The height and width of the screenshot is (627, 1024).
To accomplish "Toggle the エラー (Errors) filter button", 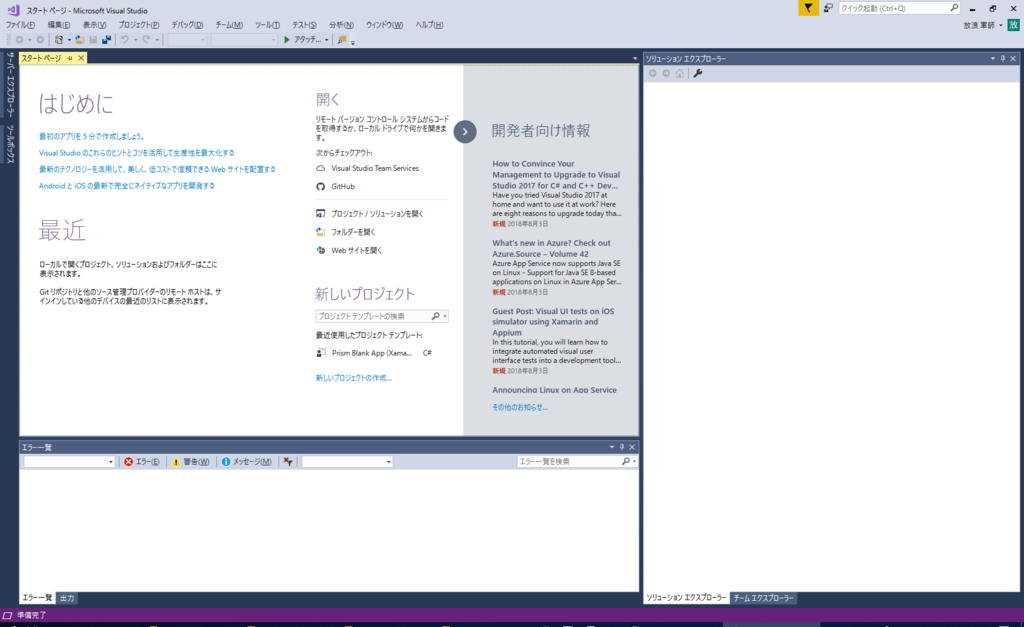I will tap(142, 462).
